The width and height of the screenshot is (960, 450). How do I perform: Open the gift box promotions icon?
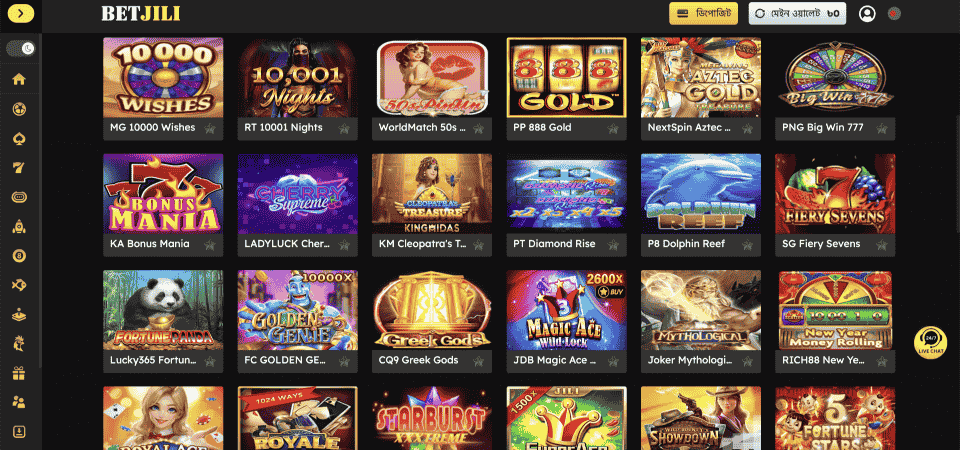click(19, 373)
